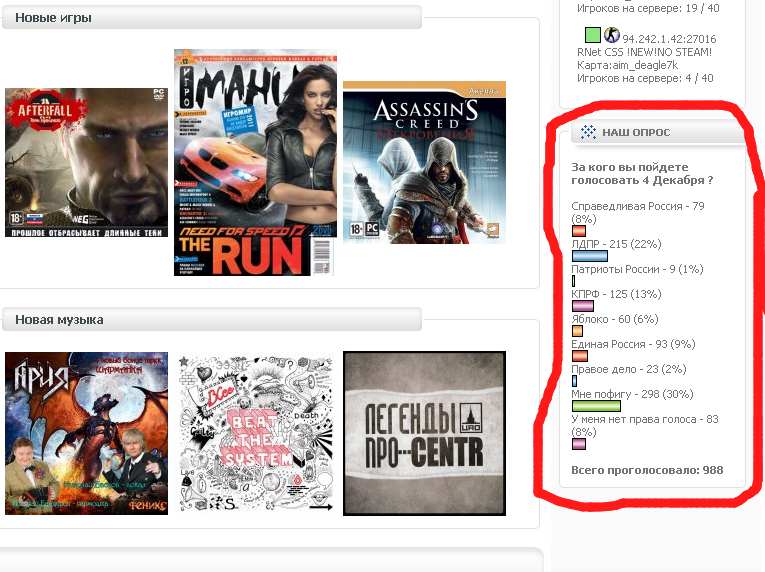Click the red bar under Единая Россия
This screenshot has height=572, width=765.
tap(580, 356)
